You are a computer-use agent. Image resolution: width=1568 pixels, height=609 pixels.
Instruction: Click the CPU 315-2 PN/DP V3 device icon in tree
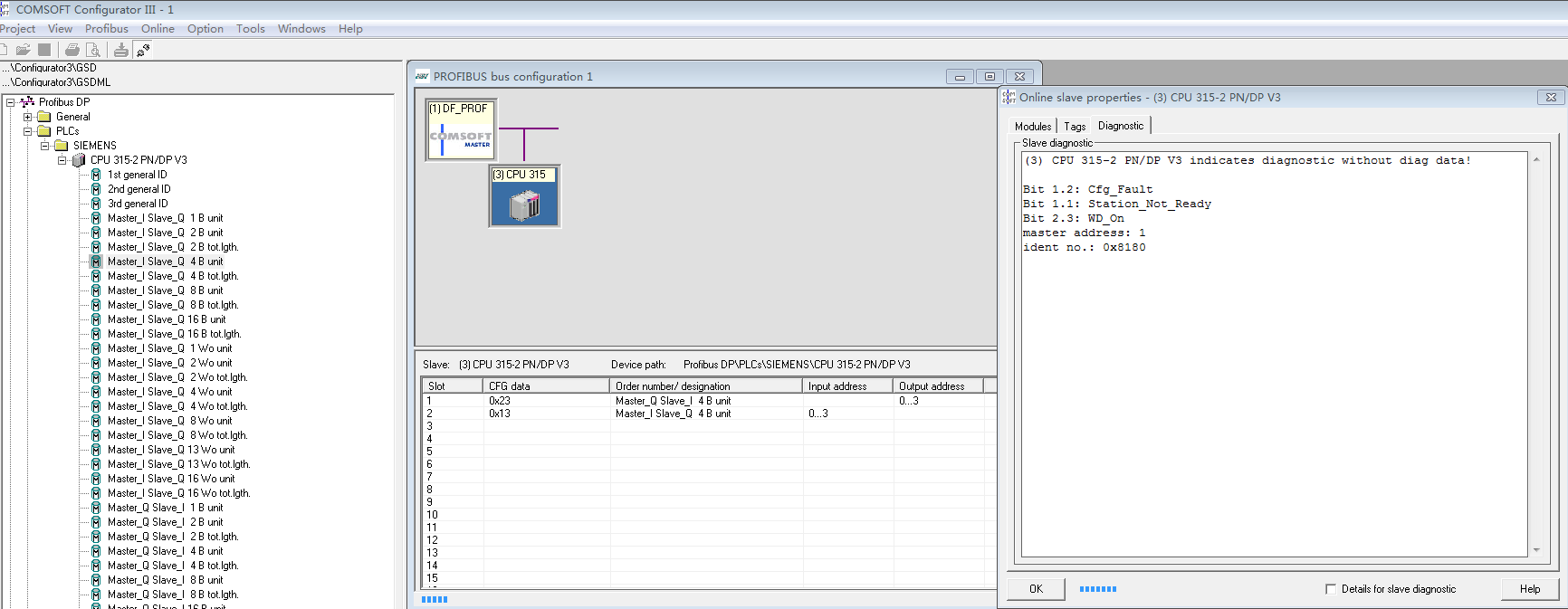(x=79, y=160)
